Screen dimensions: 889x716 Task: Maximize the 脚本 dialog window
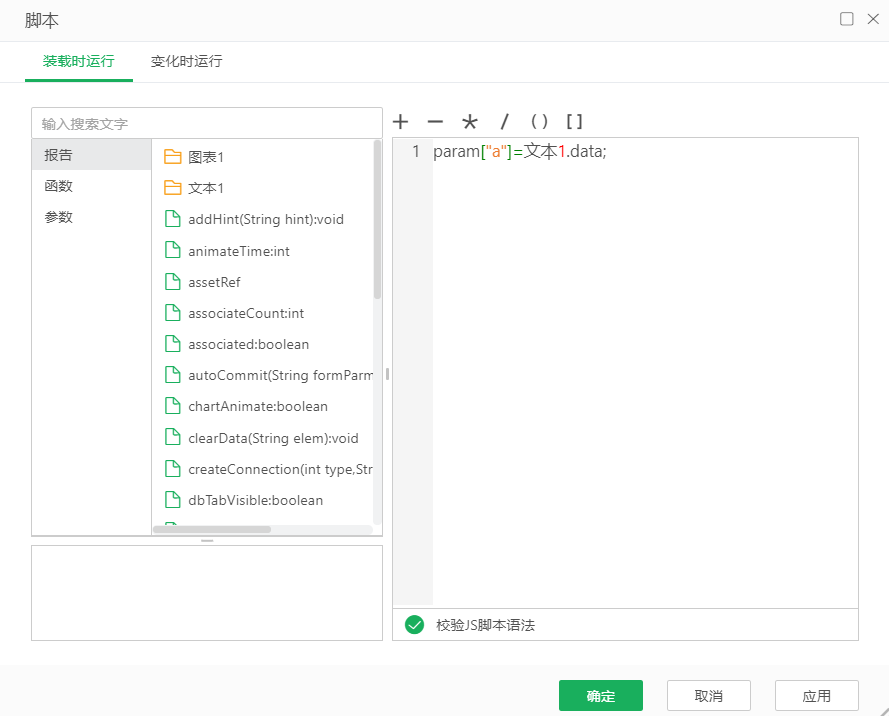pyautogui.click(x=847, y=19)
